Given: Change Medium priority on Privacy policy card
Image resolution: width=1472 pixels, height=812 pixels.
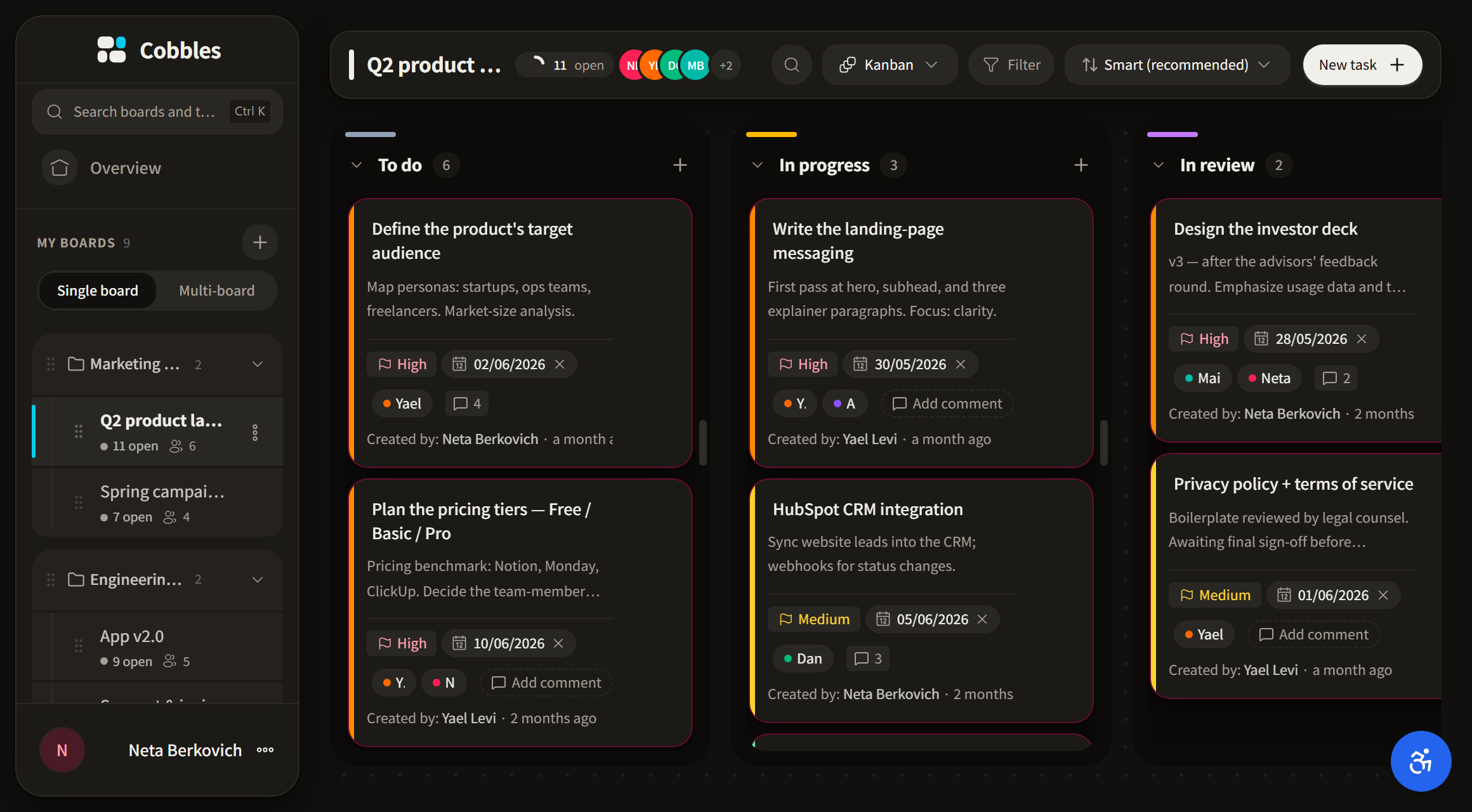Looking at the screenshot, I should (x=1215, y=595).
